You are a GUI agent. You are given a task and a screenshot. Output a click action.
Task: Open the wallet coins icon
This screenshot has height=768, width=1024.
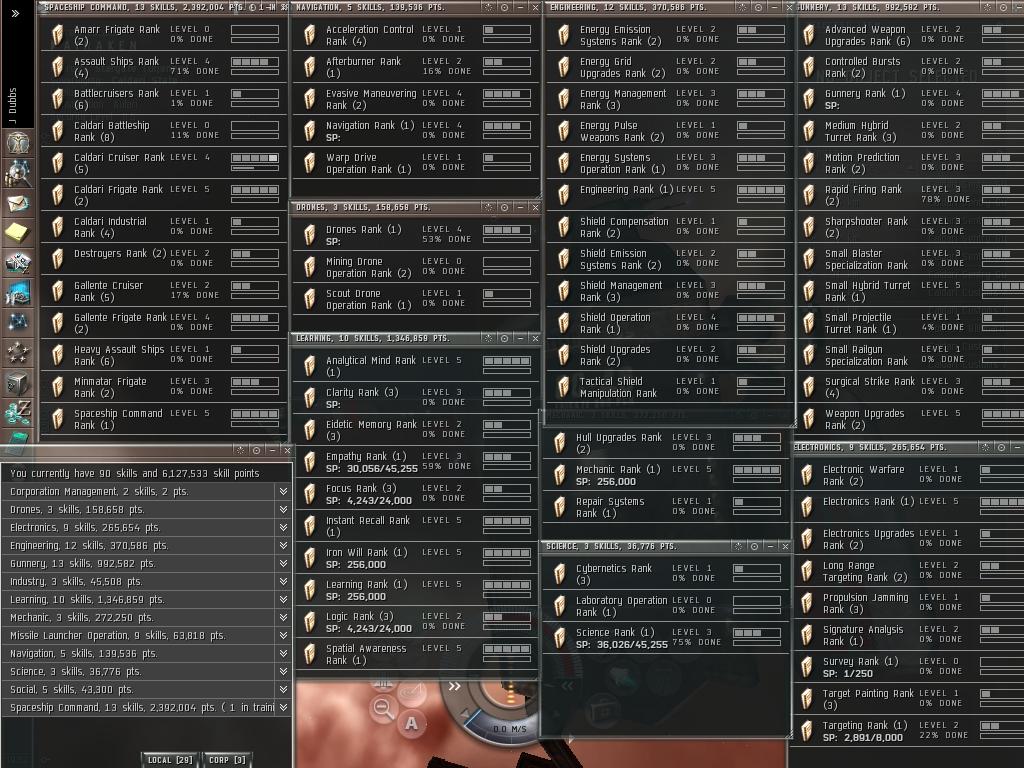(17, 413)
